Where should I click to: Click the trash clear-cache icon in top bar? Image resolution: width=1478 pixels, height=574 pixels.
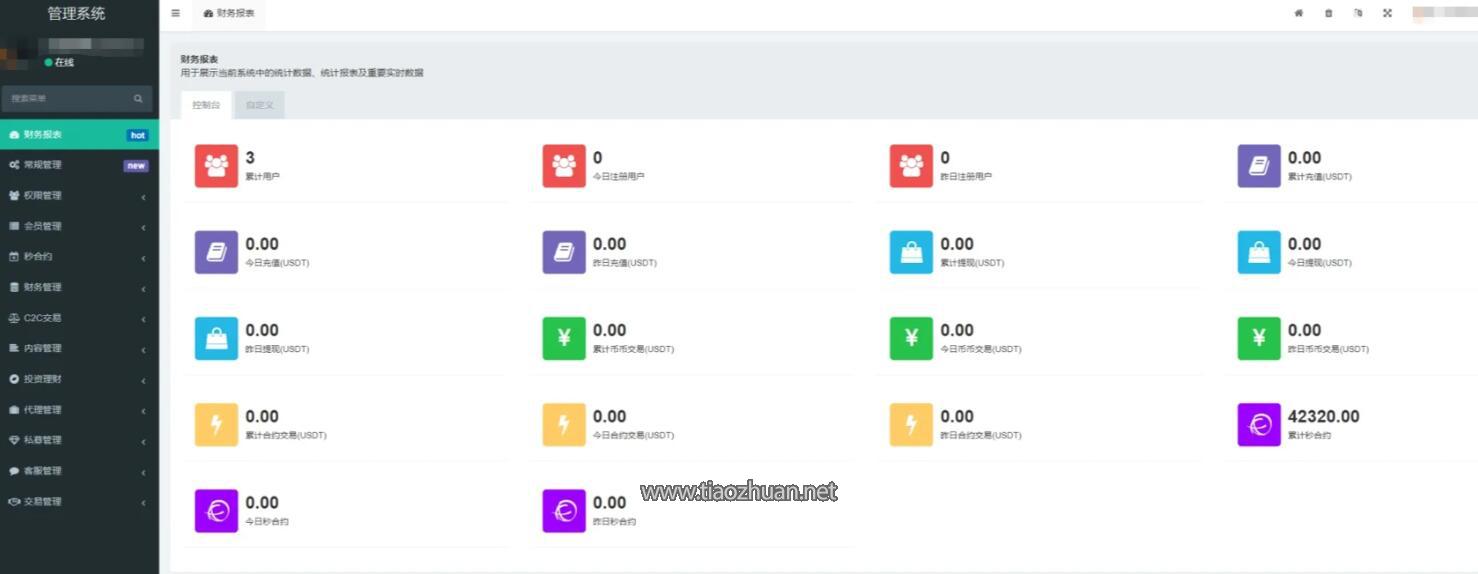[1328, 13]
